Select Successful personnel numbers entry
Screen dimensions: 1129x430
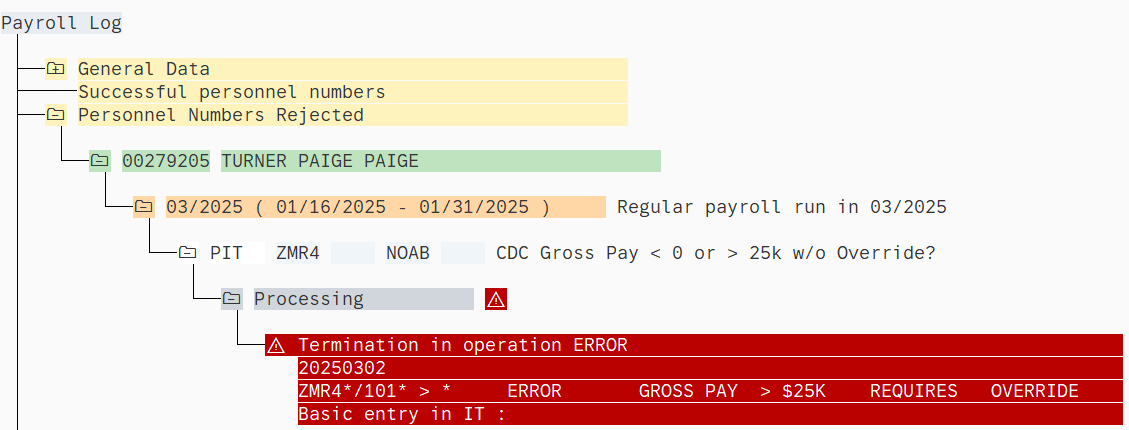pyautogui.click(x=231, y=92)
